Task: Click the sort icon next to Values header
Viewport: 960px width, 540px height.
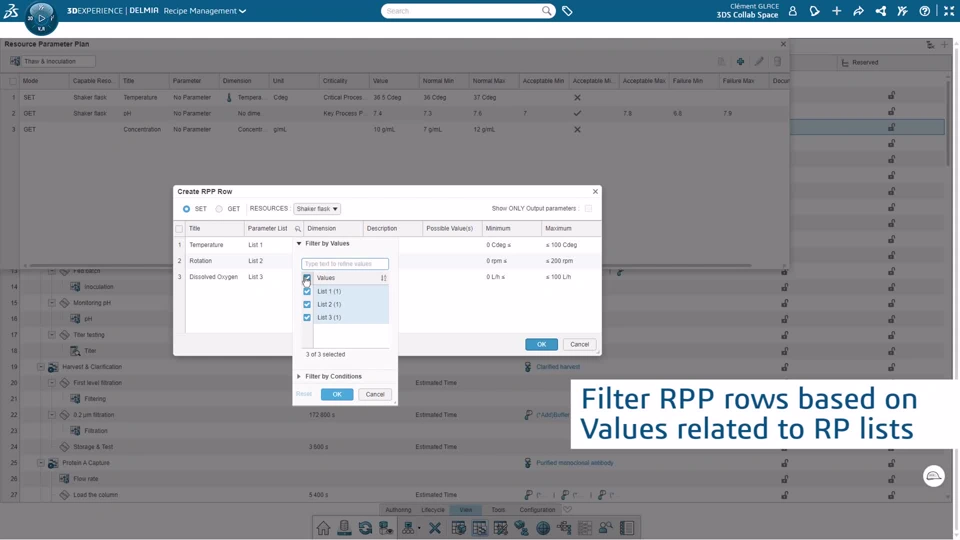Action: [384, 278]
